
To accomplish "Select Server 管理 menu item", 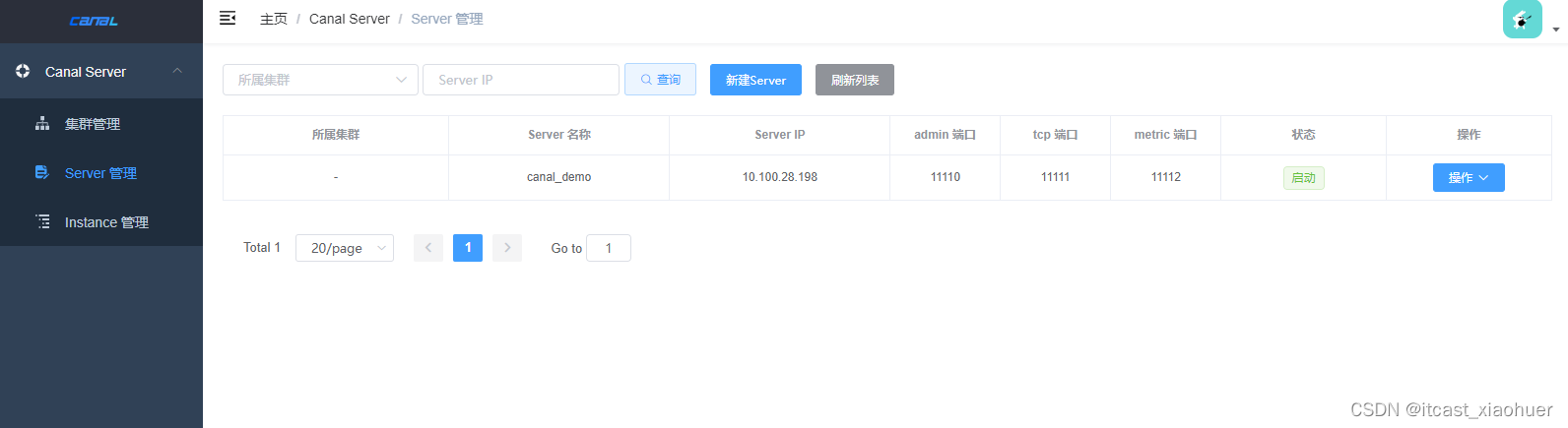I will (x=101, y=172).
